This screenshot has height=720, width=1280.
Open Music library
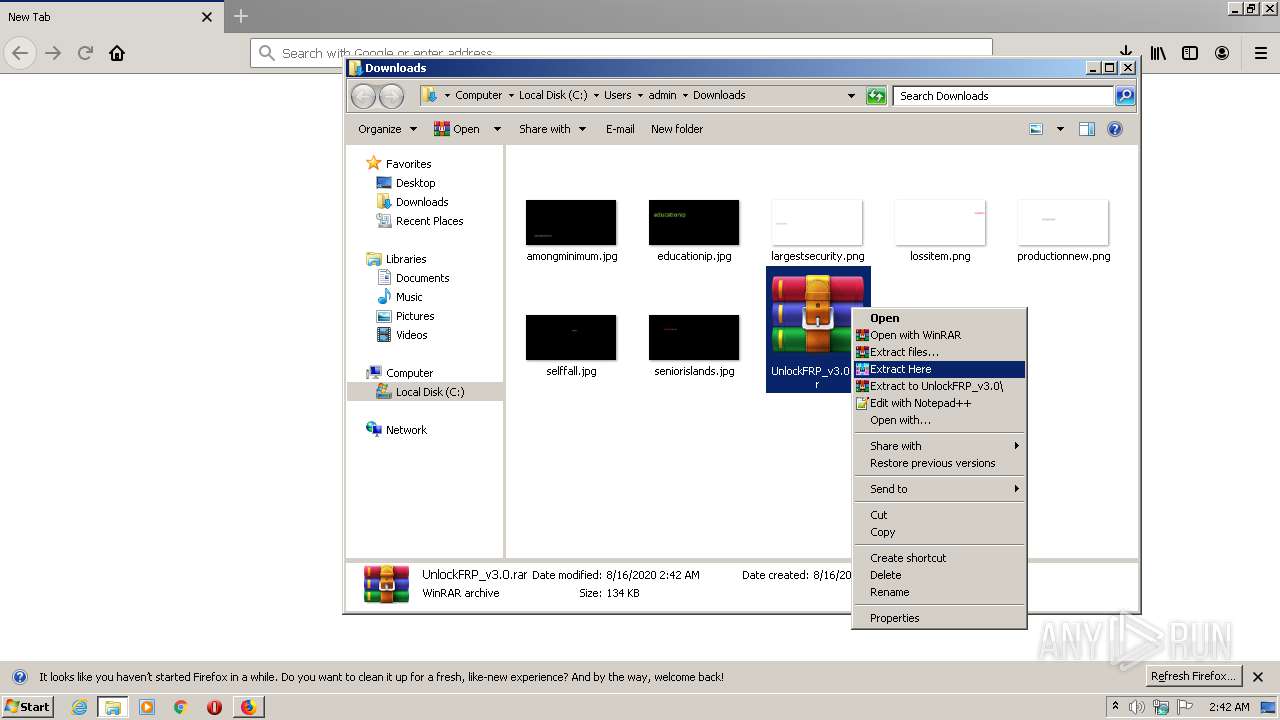click(x=409, y=297)
